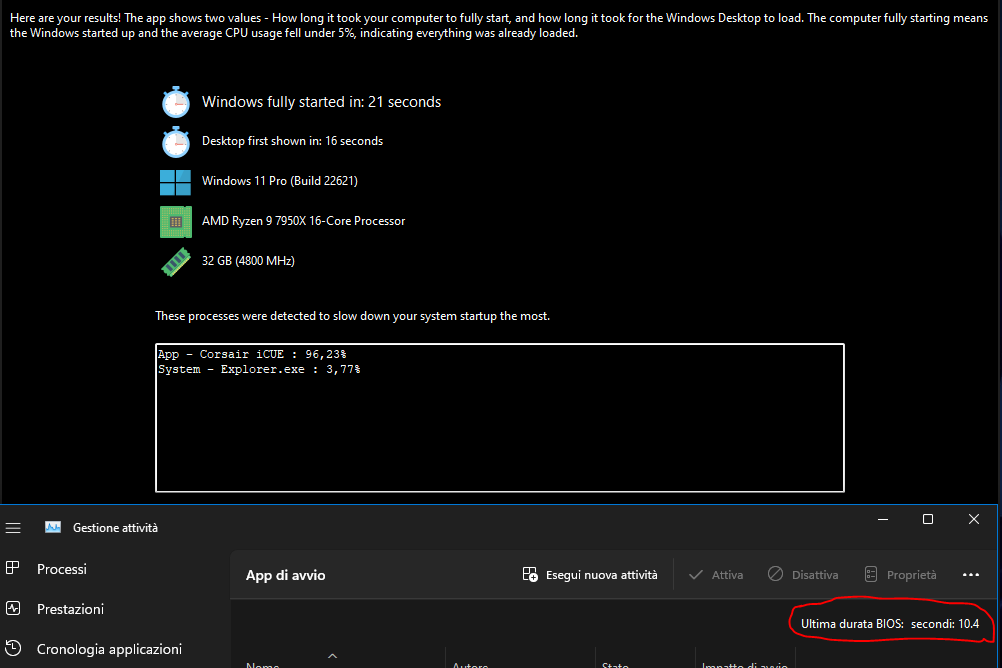Click Esegui nuova attività button
The image size is (1002, 668).
589,575
